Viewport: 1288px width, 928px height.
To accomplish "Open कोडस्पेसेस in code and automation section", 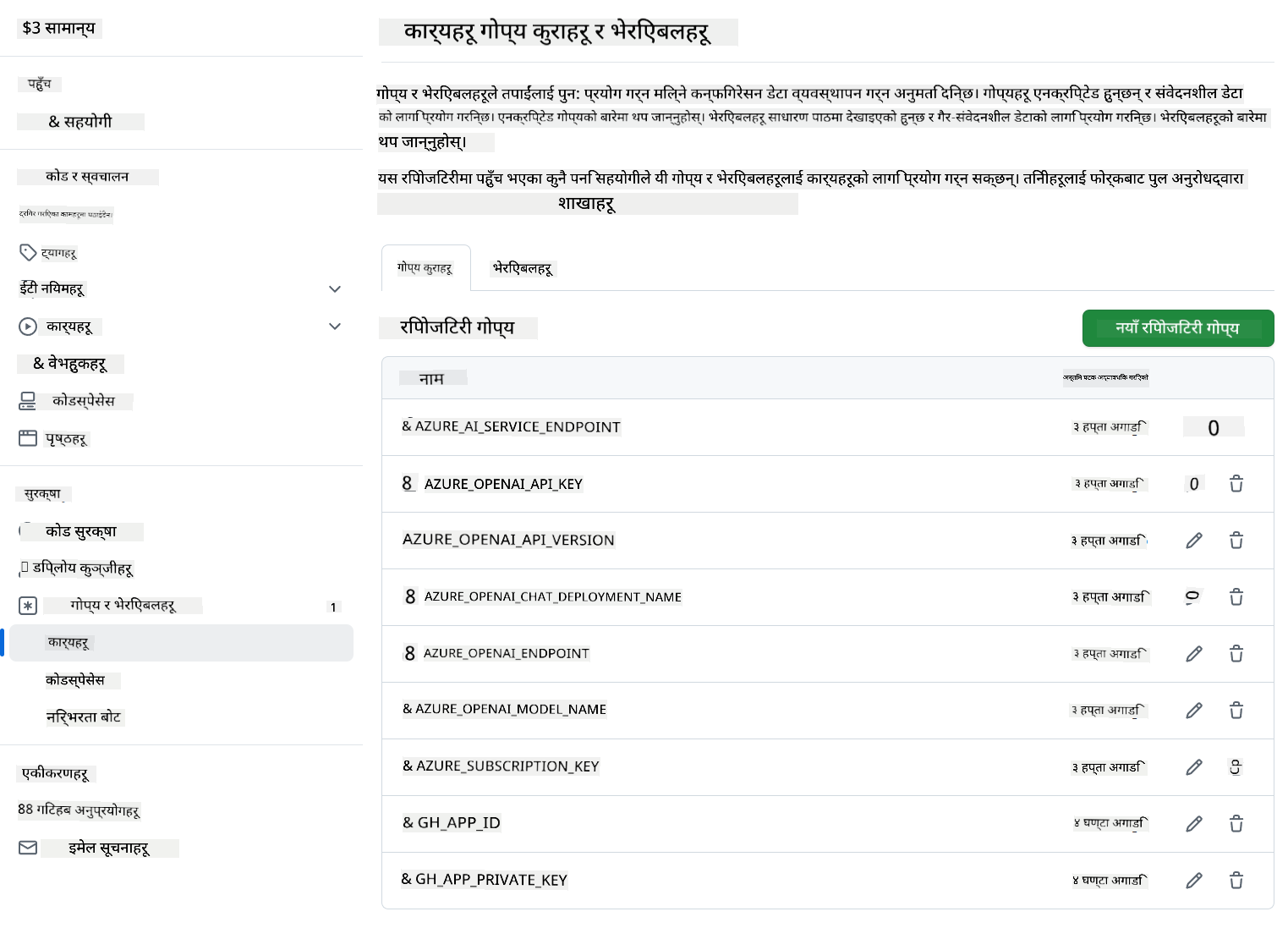I will (x=84, y=401).
